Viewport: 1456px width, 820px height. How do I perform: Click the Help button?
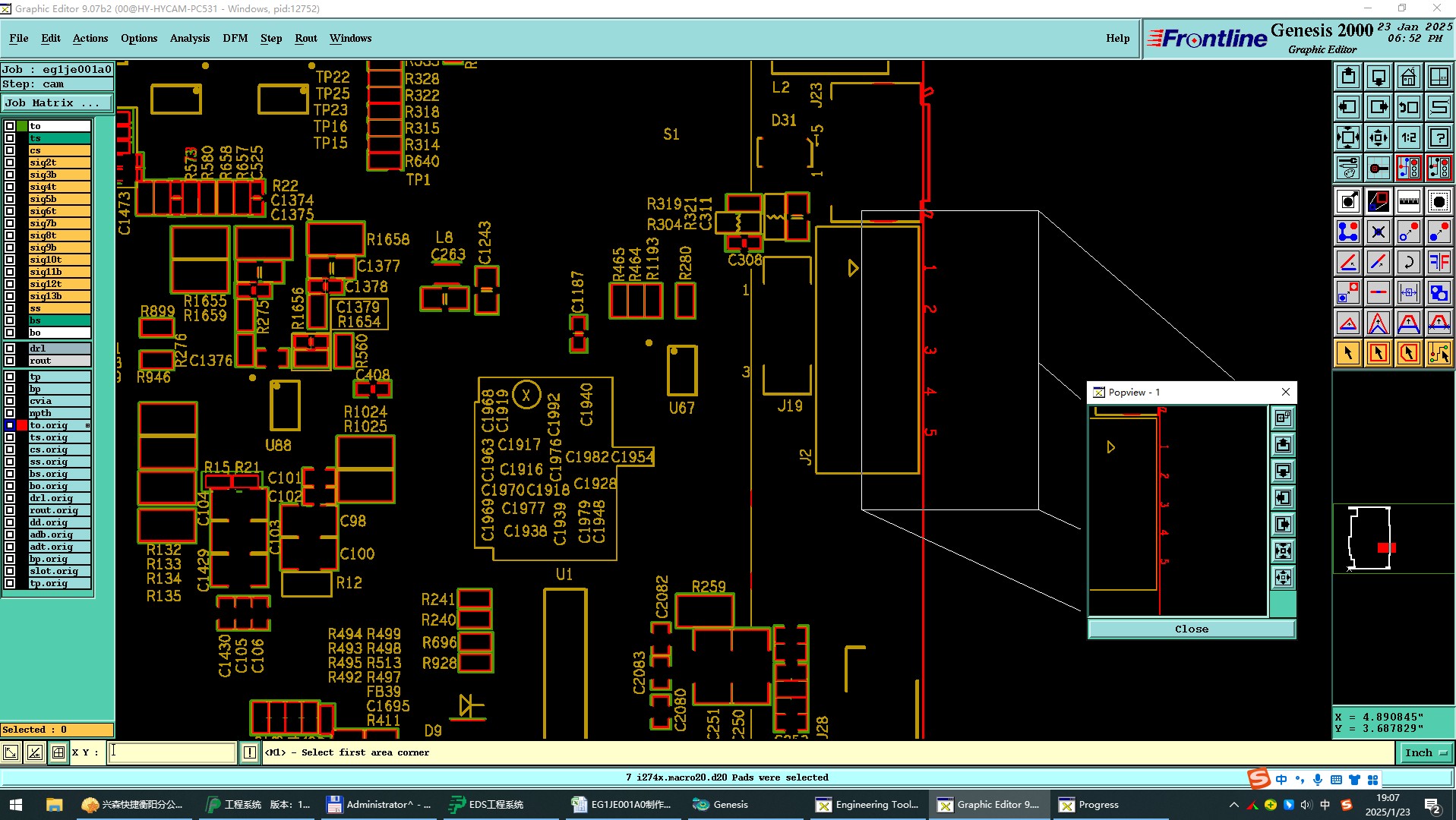pos(1117,38)
